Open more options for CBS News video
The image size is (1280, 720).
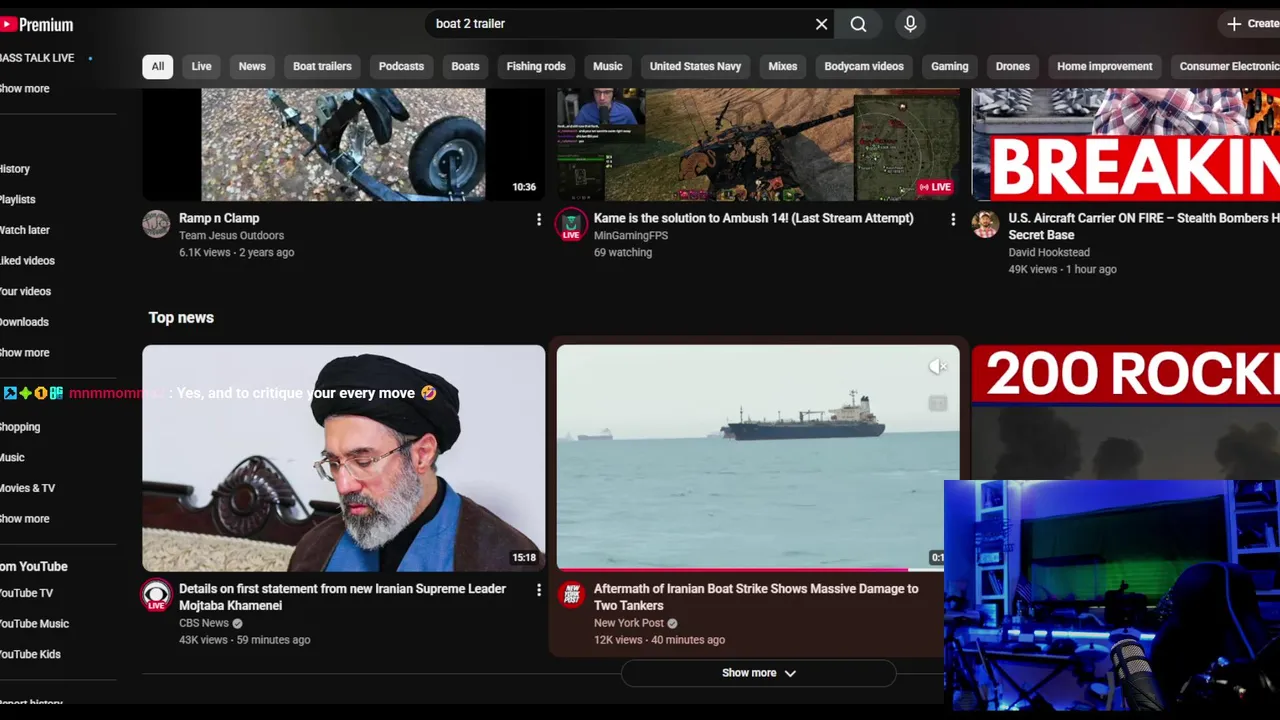tap(539, 590)
